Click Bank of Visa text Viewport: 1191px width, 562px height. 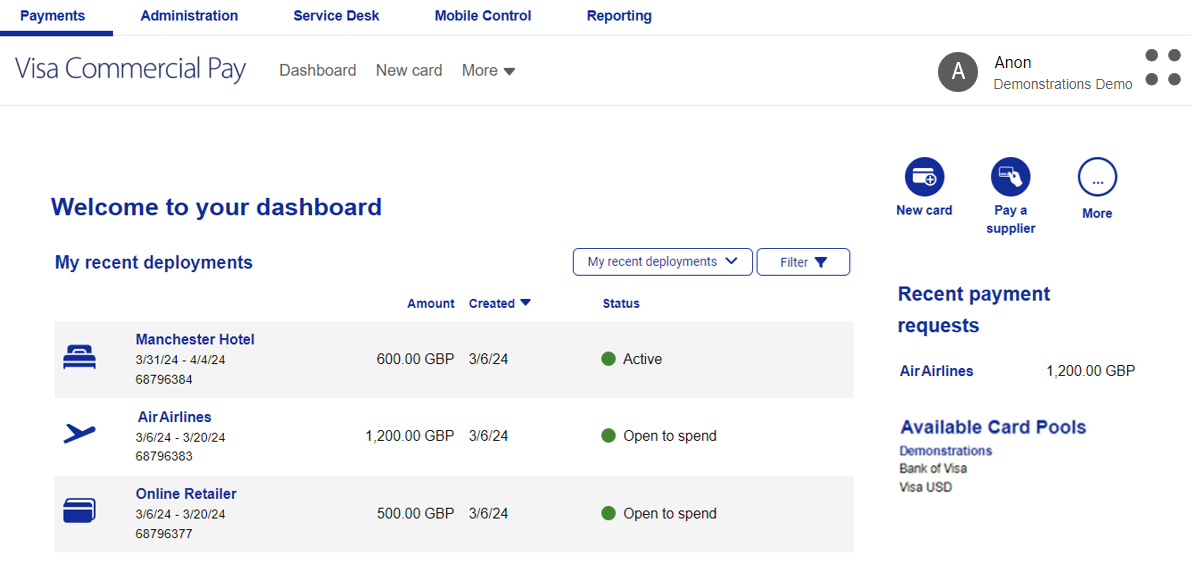pos(933,469)
